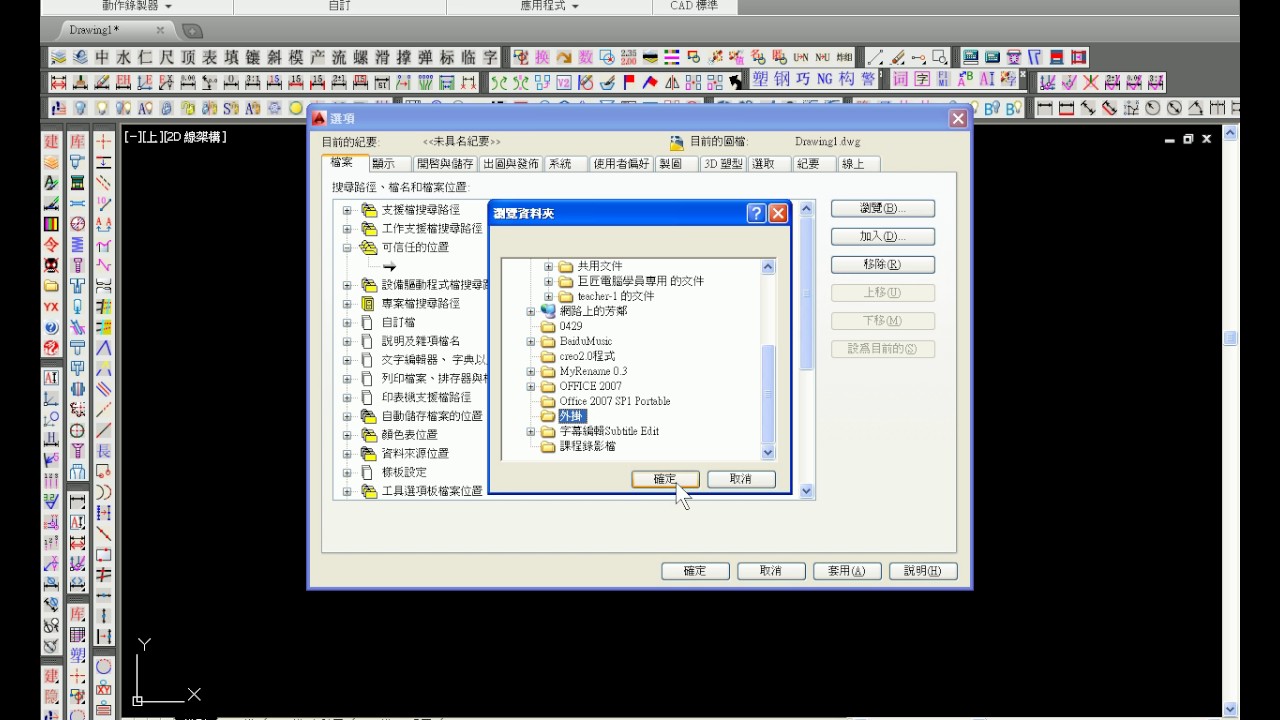Select the creo2.0程式 folder
The image size is (1280, 720).
pyautogui.click(x=587, y=356)
